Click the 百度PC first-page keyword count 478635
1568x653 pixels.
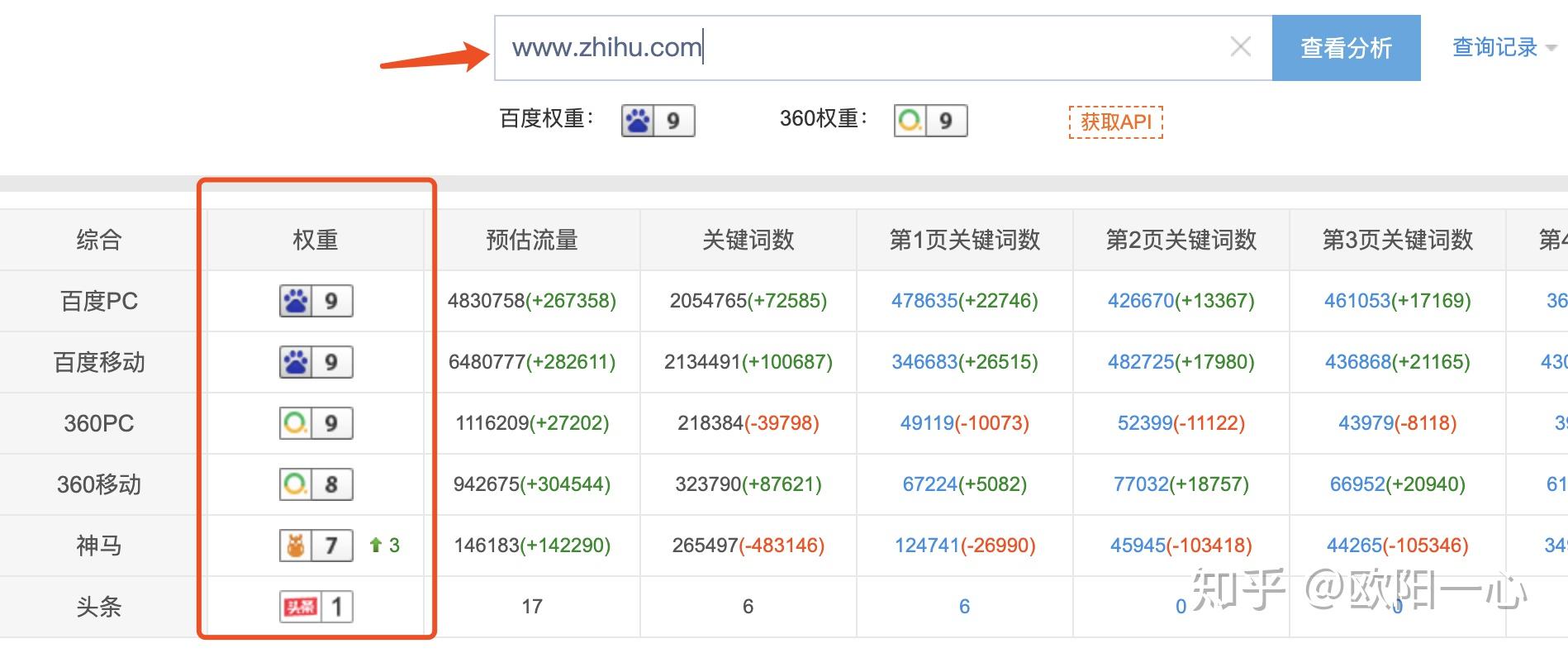[924, 301]
